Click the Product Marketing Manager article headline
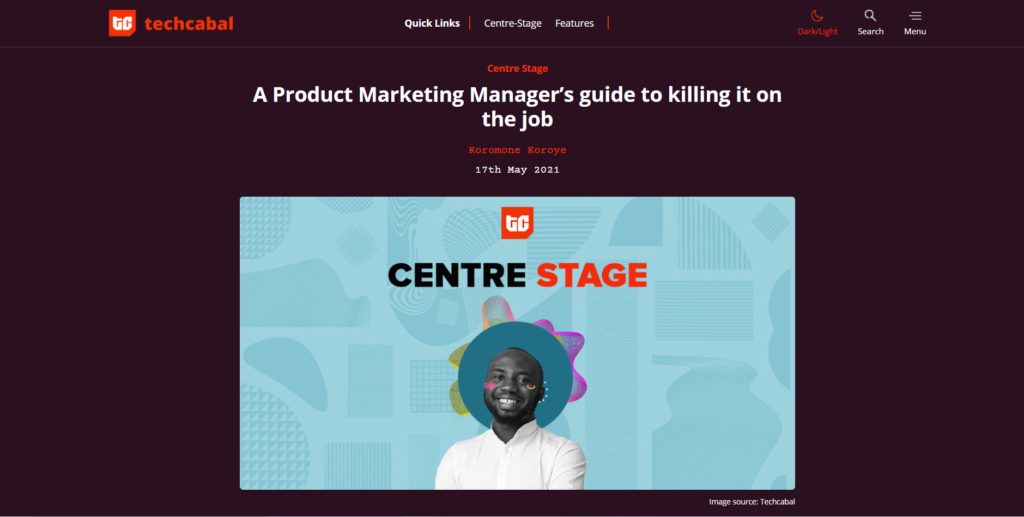 coord(517,107)
